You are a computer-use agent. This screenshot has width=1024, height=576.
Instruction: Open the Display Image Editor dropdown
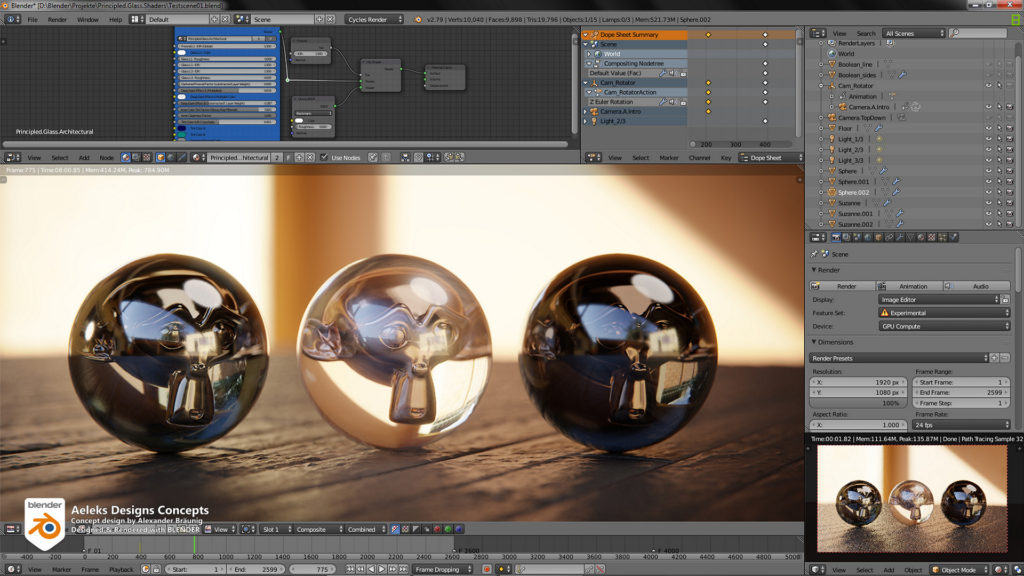click(939, 300)
